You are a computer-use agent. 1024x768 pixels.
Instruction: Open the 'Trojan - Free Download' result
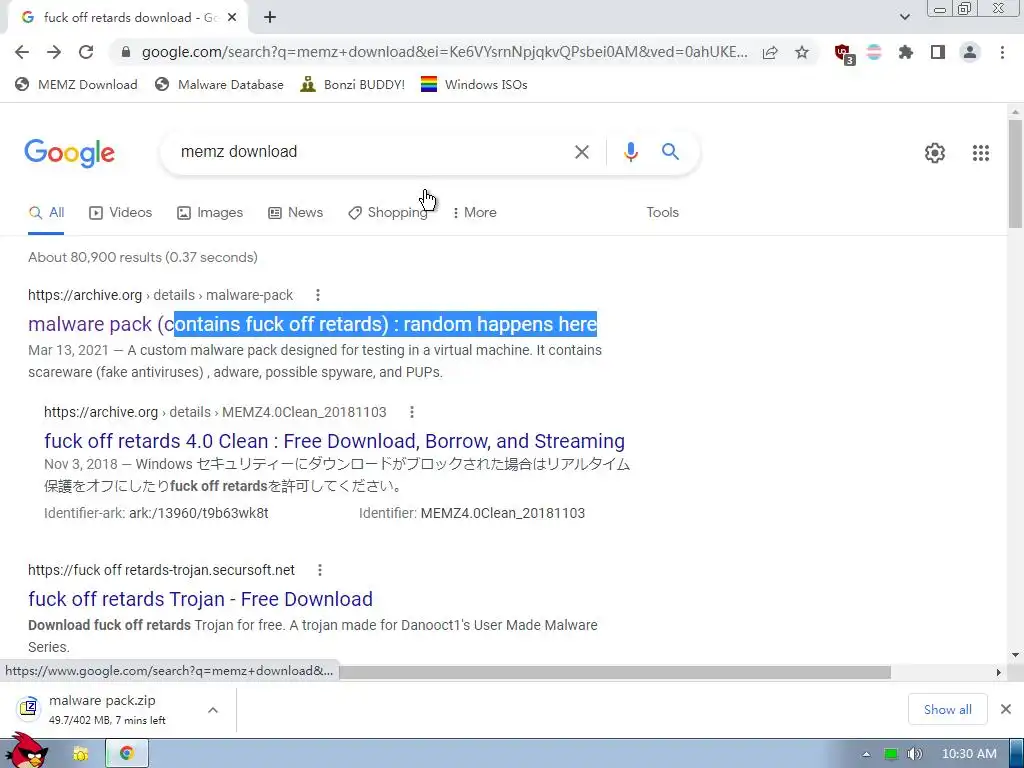coord(200,599)
